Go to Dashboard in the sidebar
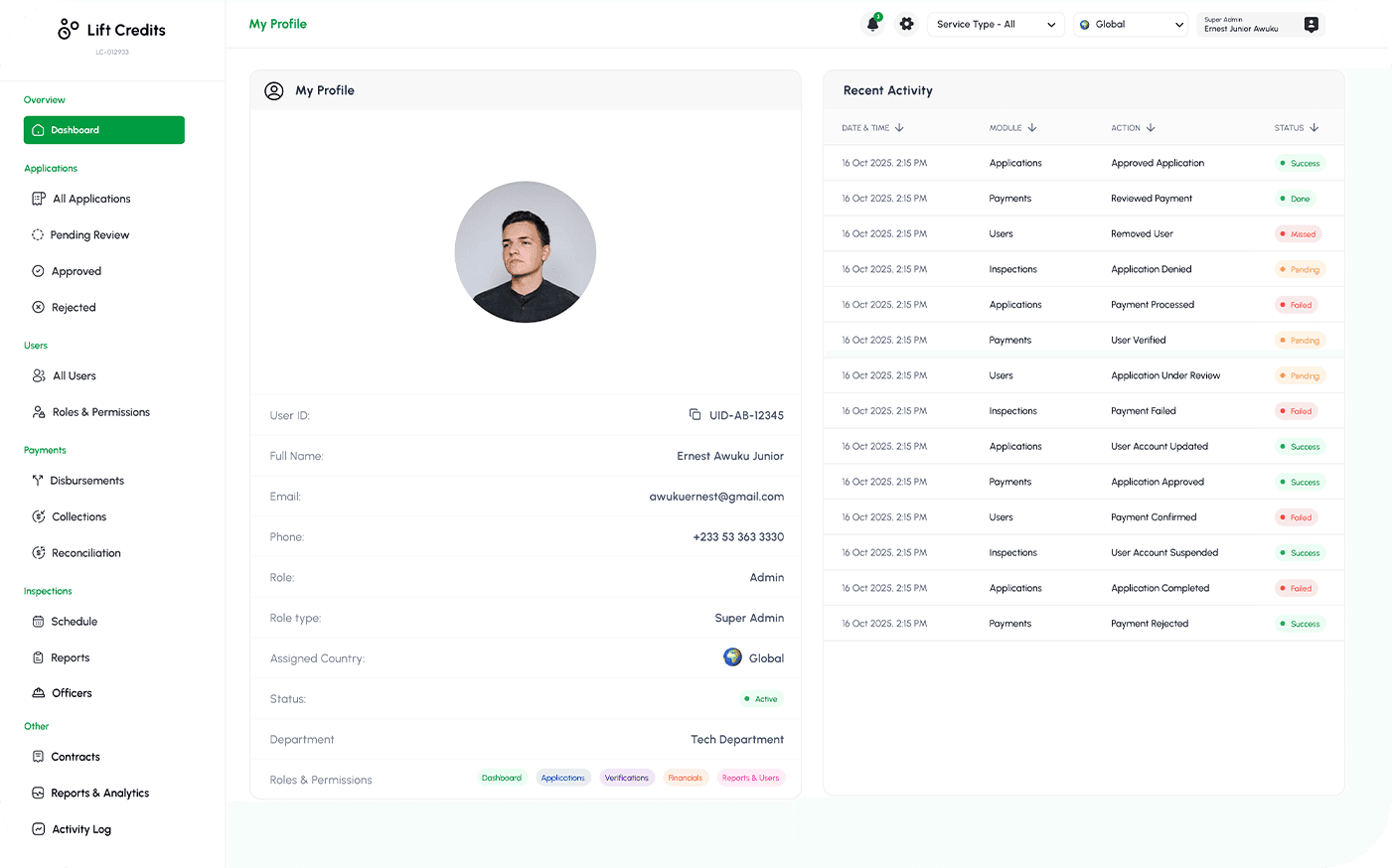Viewport: 1392px width, 868px height. point(104,130)
